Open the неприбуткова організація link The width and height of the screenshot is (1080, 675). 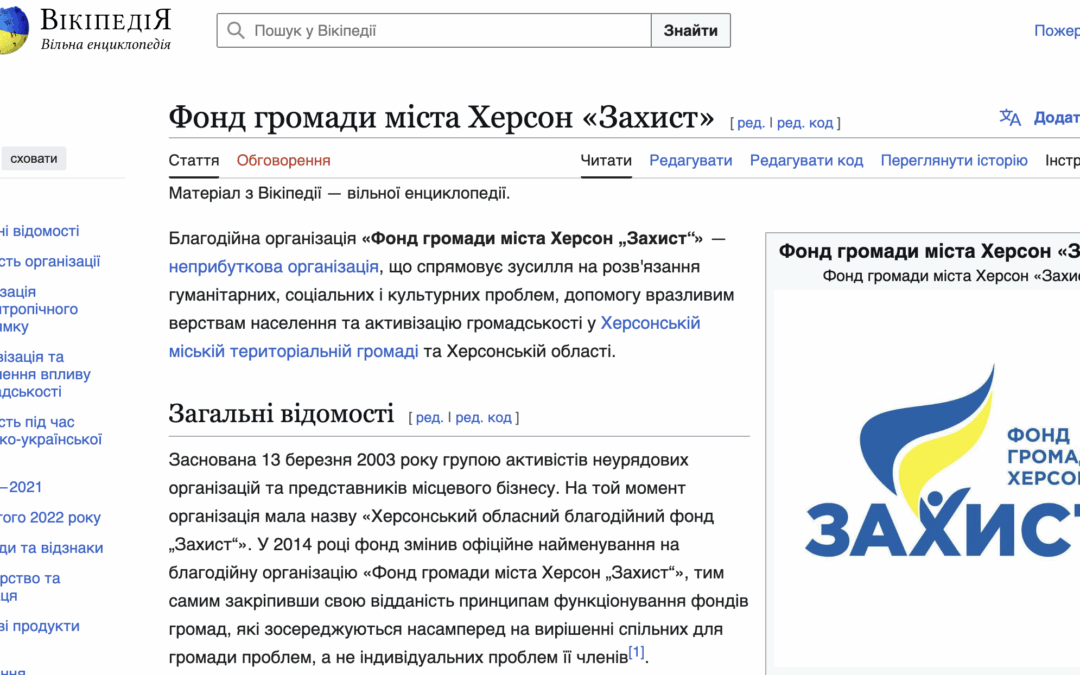[273, 267]
